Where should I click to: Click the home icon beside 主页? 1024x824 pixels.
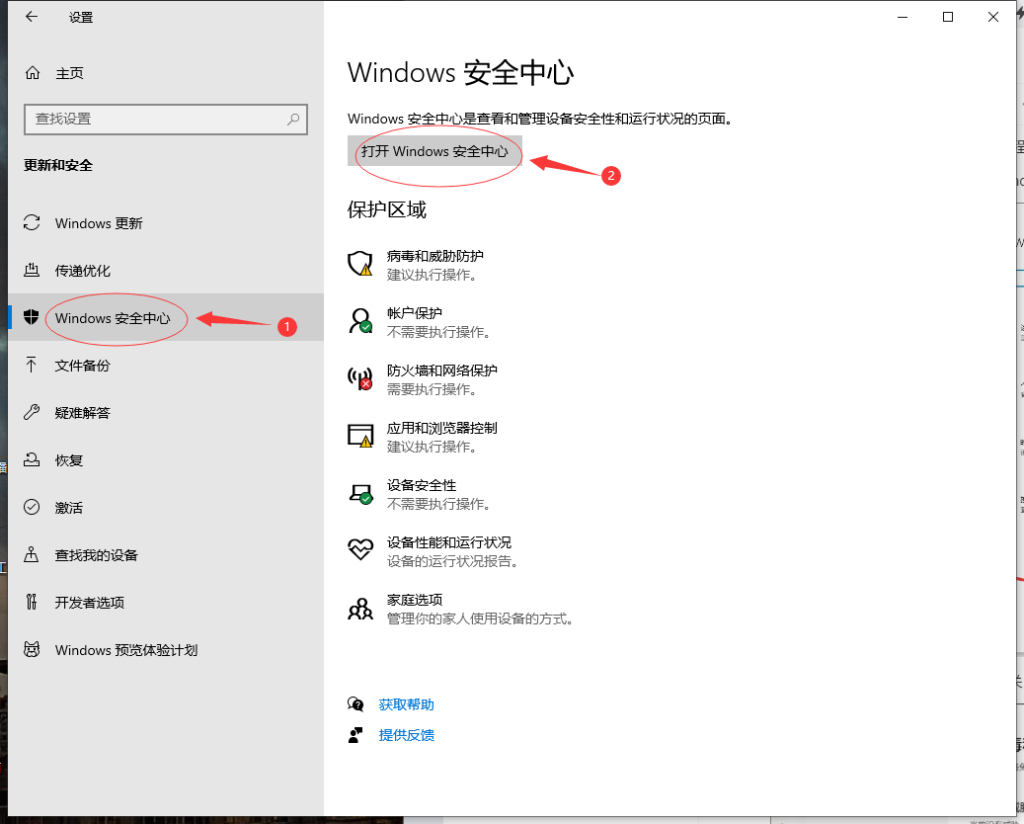(32, 72)
